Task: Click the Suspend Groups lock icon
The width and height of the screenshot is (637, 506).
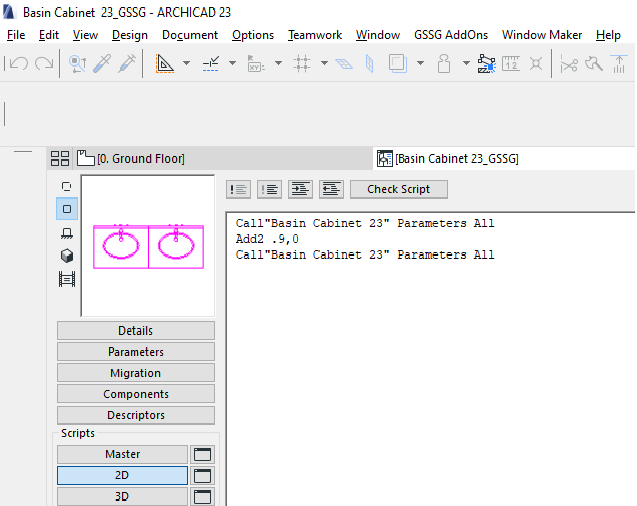Action: (444, 64)
